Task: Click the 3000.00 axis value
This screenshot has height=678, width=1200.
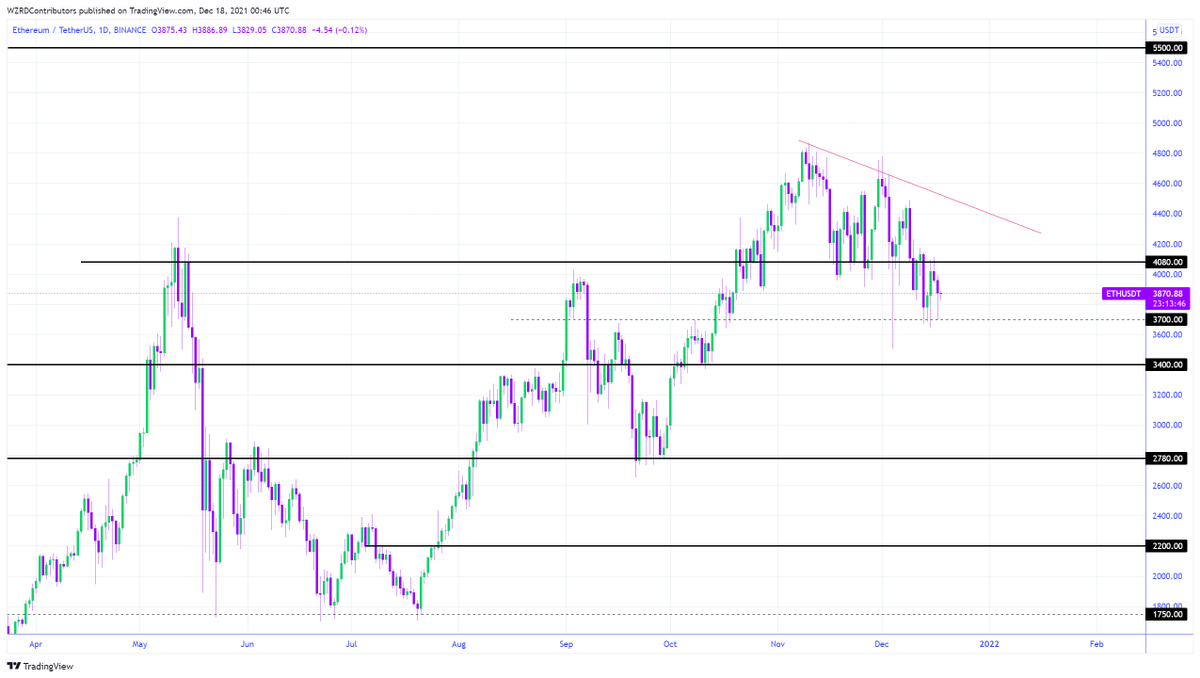Action: pyautogui.click(x=1166, y=425)
